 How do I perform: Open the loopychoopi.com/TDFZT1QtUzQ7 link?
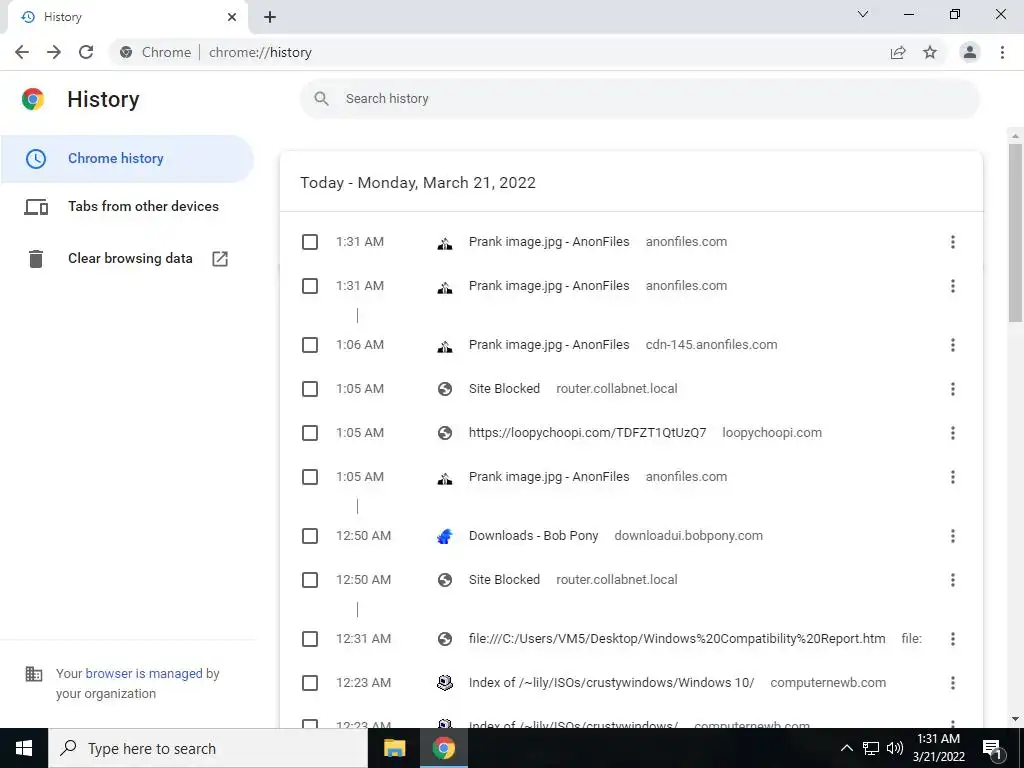587,433
